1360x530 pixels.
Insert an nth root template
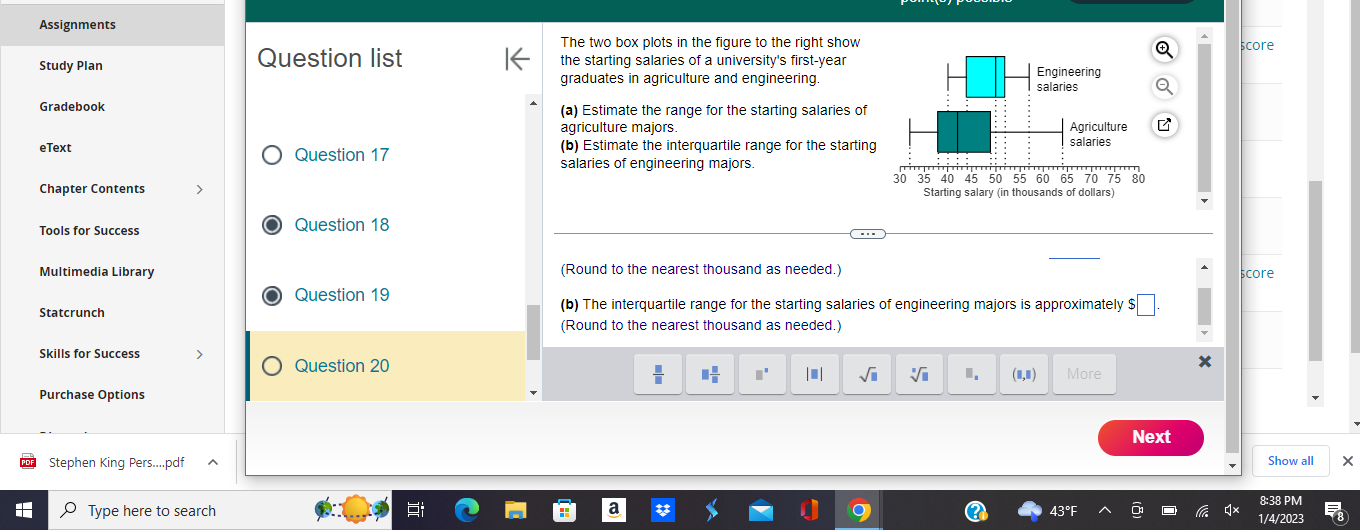pyautogui.click(x=920, y=374)
